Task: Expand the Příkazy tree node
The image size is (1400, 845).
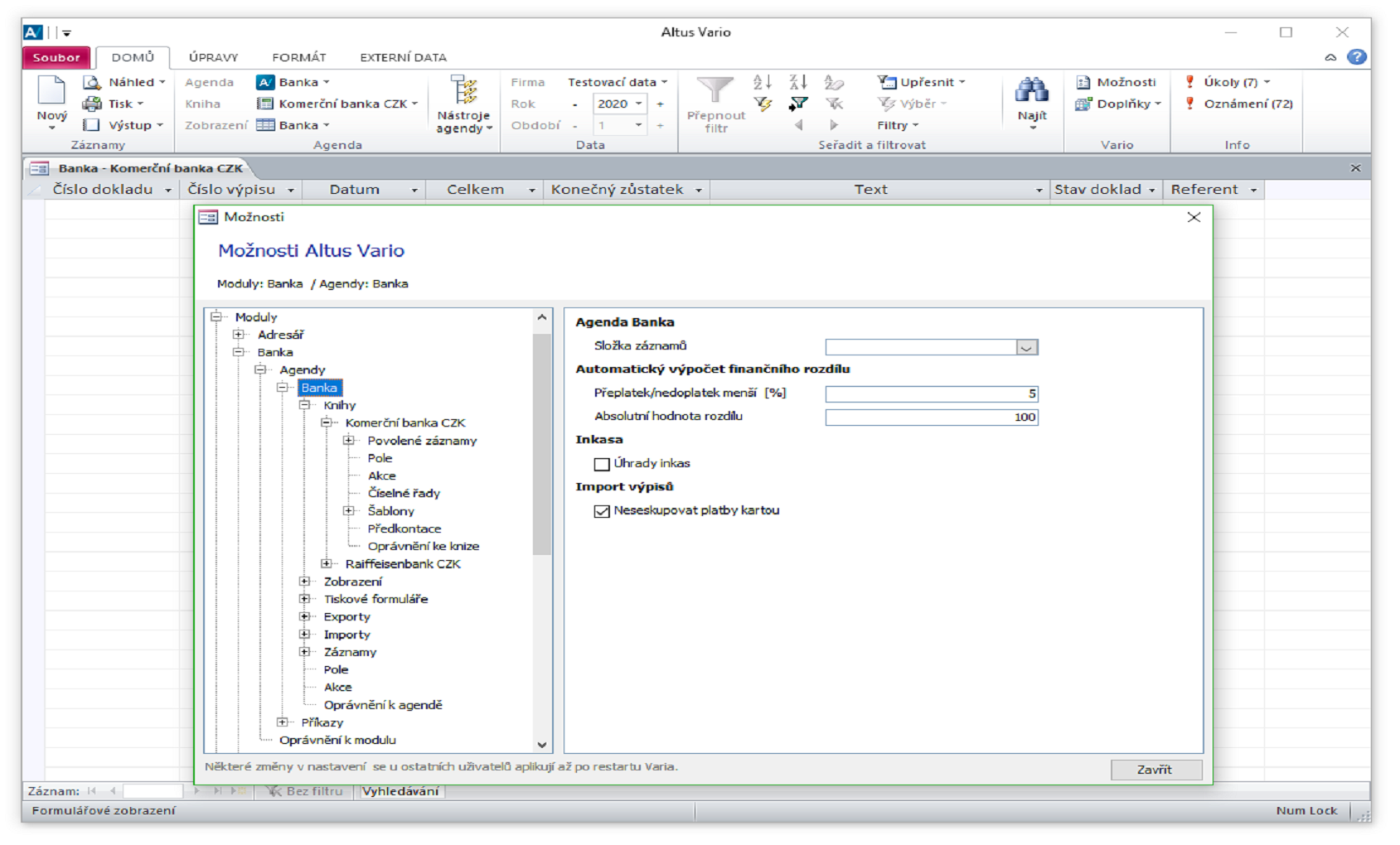Action: [x=283, y=722]
